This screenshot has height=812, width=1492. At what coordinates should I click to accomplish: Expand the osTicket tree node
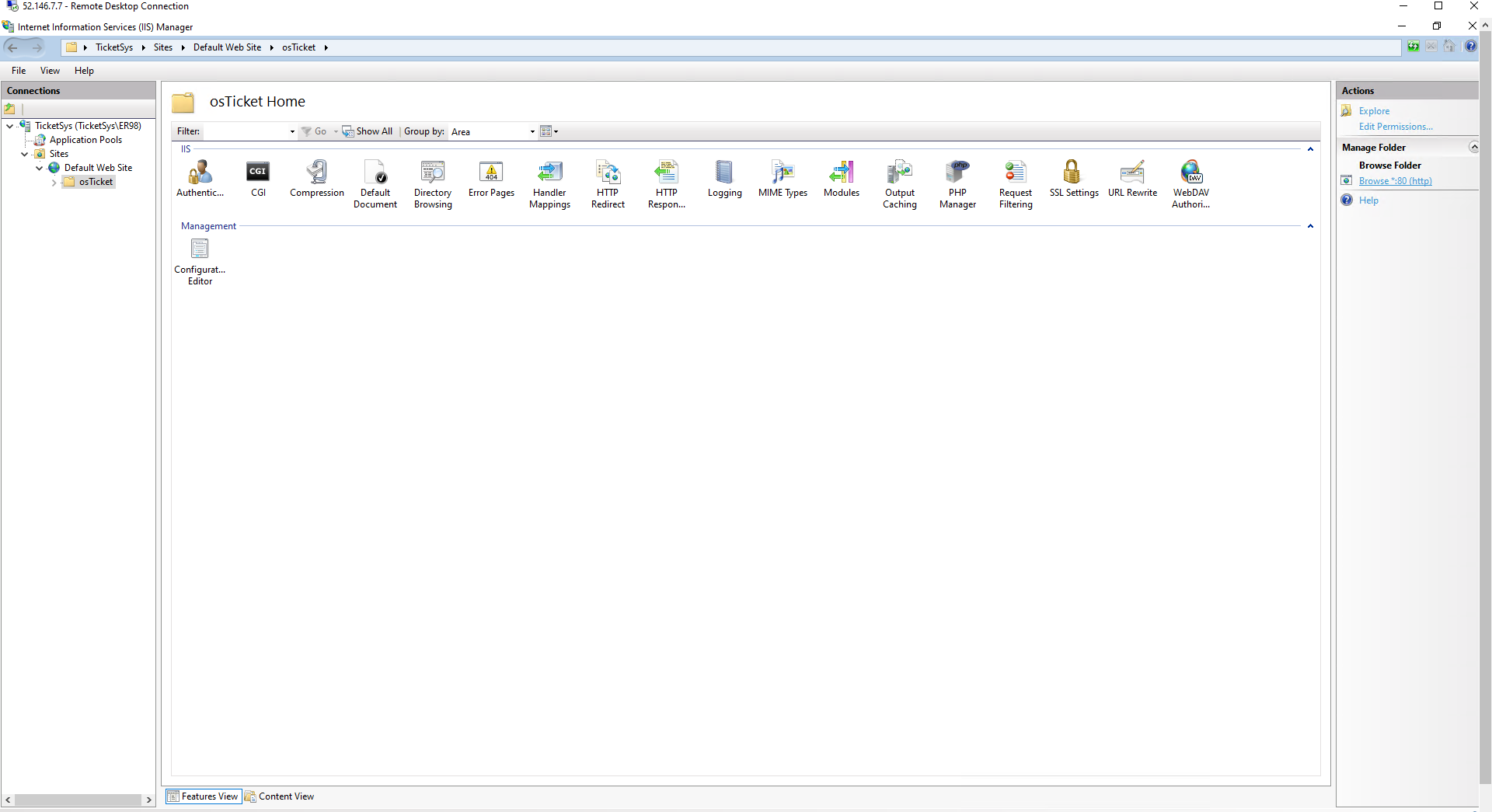[54, 182]
